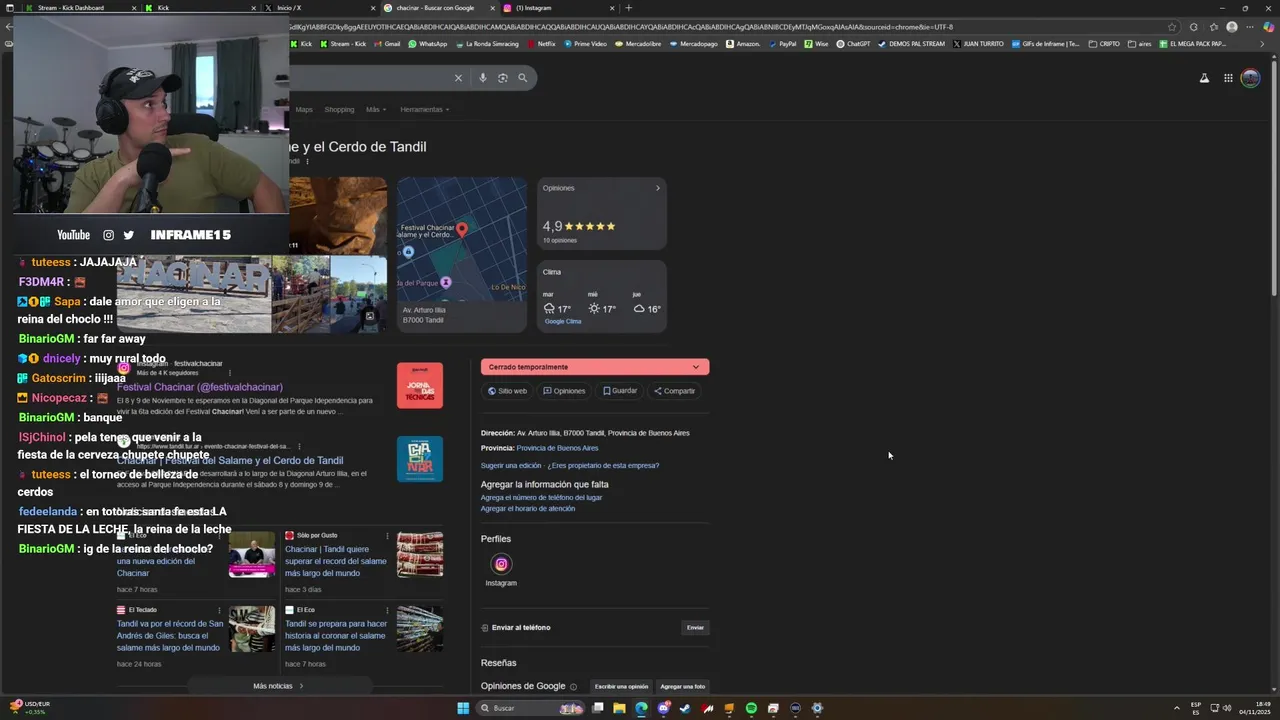1280x720 pixels.
Task: Open YouTube icon in the stream overlay
Action: click(x=73, y=235)
